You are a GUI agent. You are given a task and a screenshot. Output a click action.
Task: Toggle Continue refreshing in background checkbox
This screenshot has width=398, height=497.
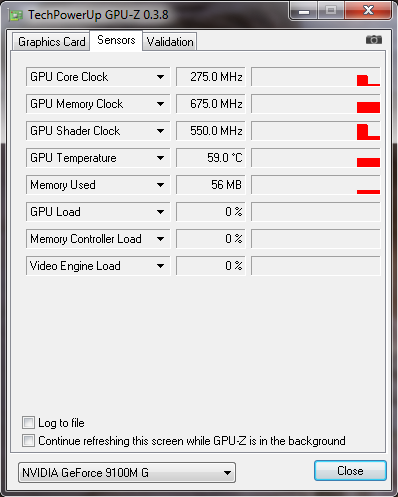[x=28, y=441]
